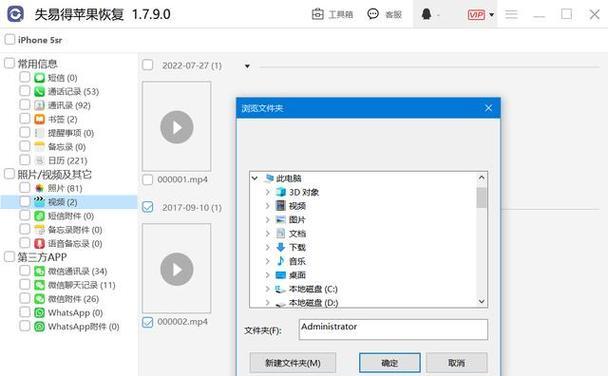Check the 2022-07-27 (1) date checkbox
This screenshot has height=376, width=608.
[x=148, y=65]
